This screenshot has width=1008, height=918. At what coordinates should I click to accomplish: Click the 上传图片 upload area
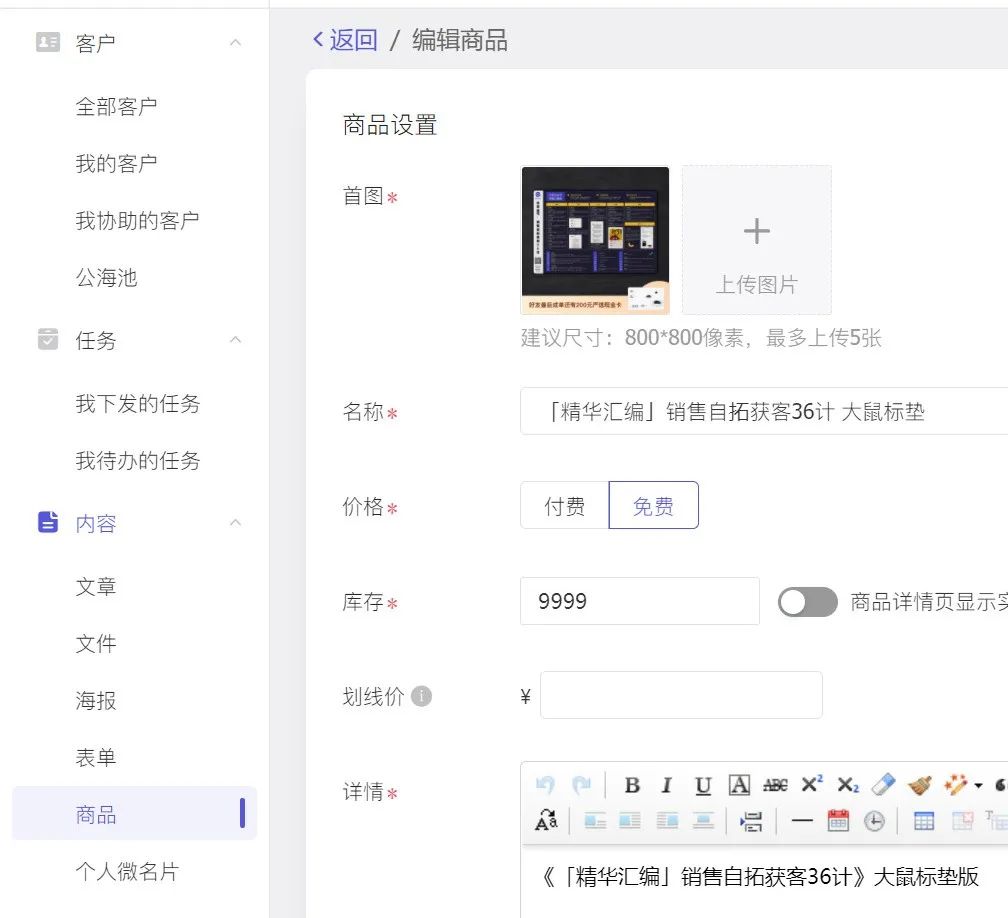(x=756, y=240)
